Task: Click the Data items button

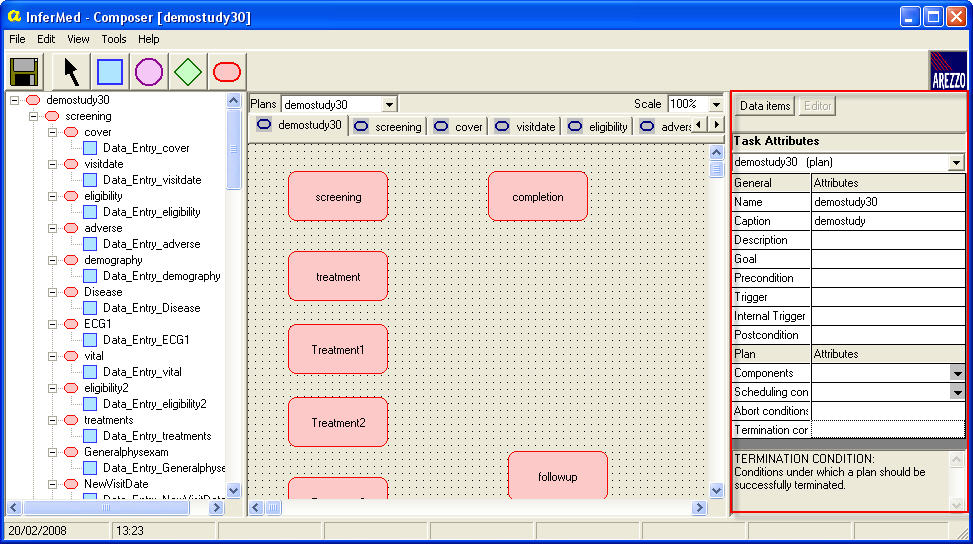Action: (x=764, y=106)
